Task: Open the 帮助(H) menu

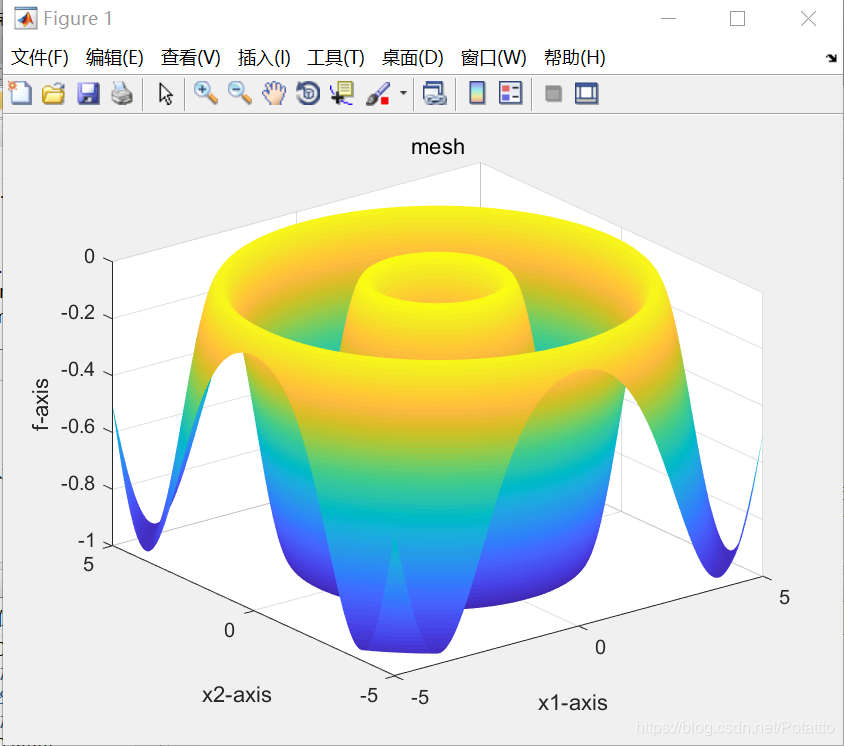Action: (574, 58)
